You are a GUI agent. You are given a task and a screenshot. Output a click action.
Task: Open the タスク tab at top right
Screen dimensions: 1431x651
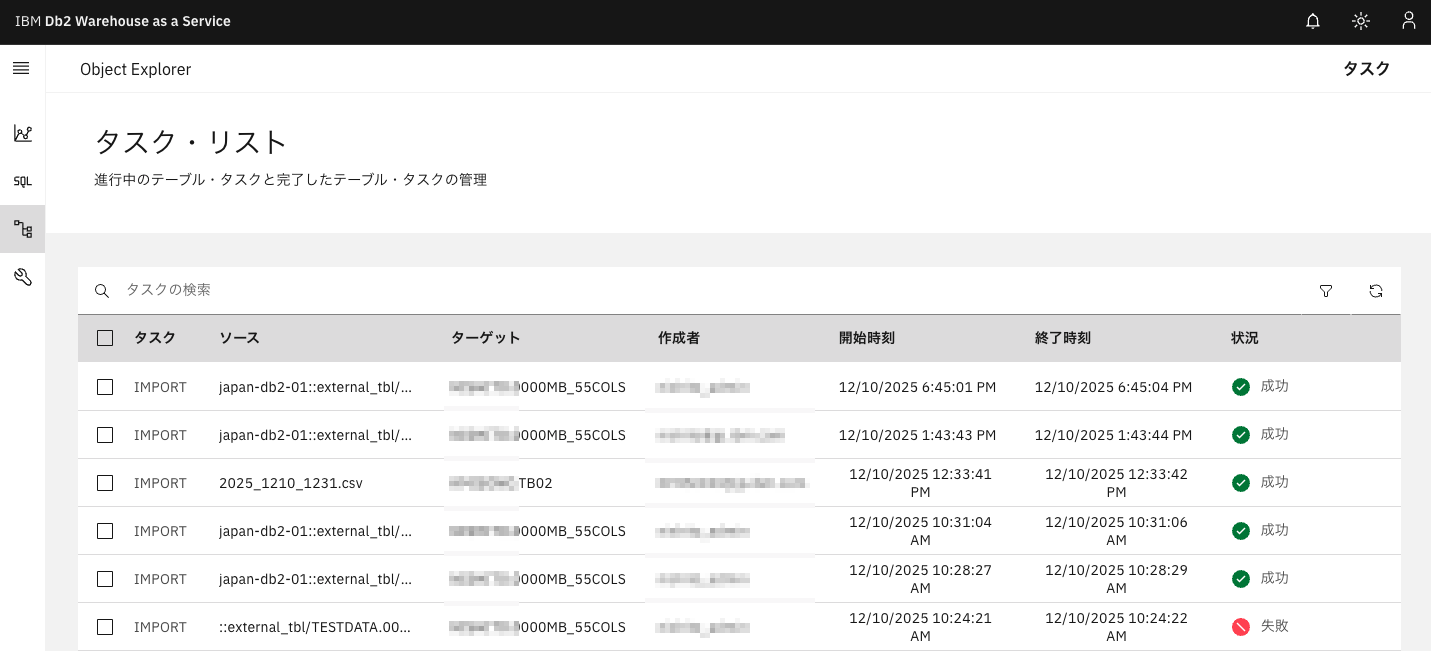coord(1366,69)
